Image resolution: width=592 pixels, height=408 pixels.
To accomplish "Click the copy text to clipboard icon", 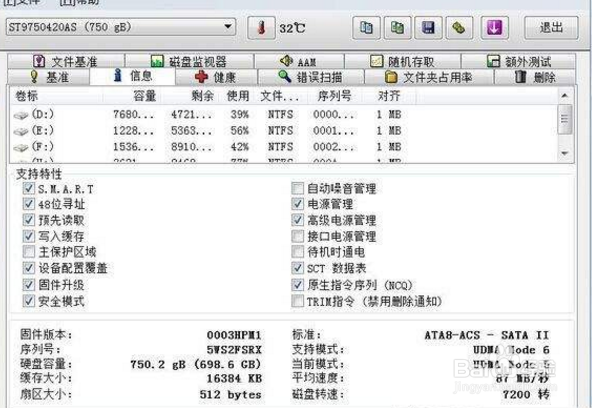I will click(x=366, y=28).
